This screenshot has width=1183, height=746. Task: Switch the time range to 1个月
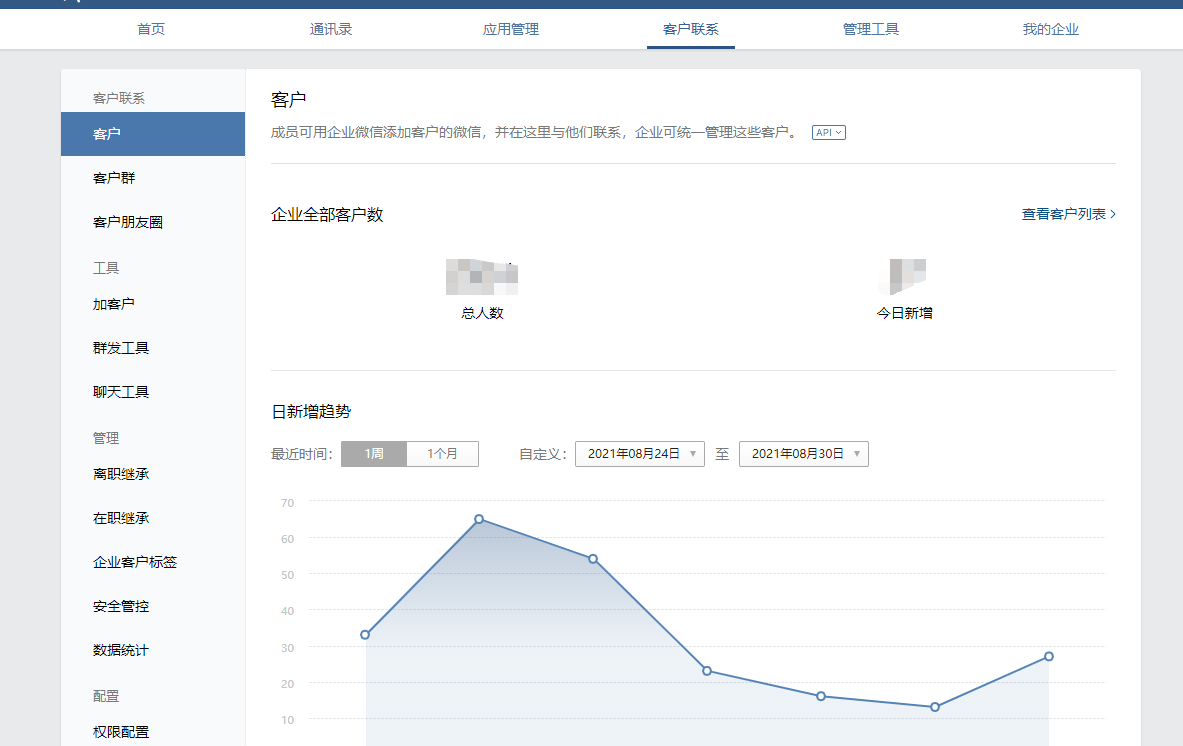click(x=442, y=454)
